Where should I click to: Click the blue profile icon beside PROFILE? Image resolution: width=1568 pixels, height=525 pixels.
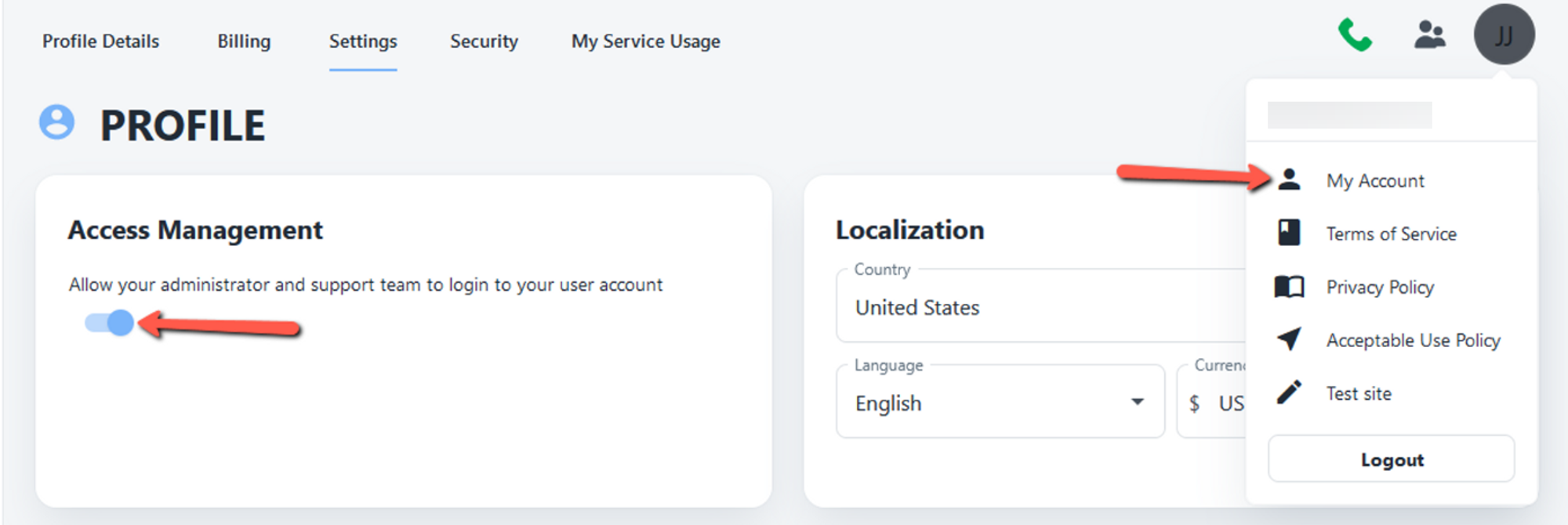click(57, 123)
